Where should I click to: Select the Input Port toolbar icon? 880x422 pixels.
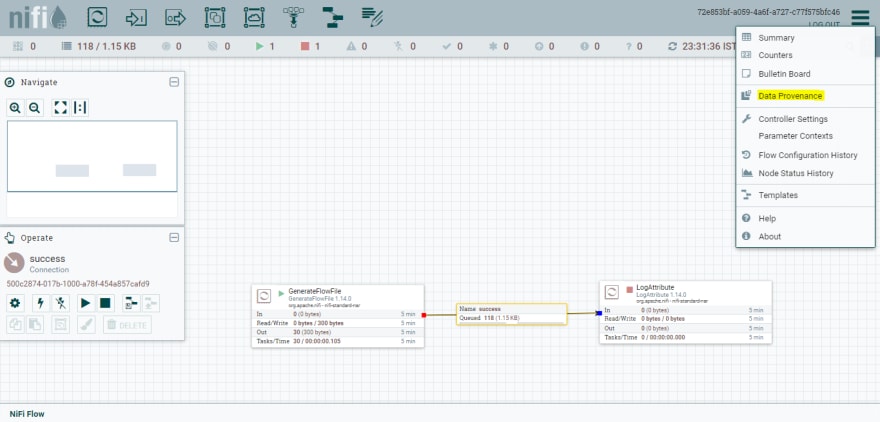(x=136, y=18)
